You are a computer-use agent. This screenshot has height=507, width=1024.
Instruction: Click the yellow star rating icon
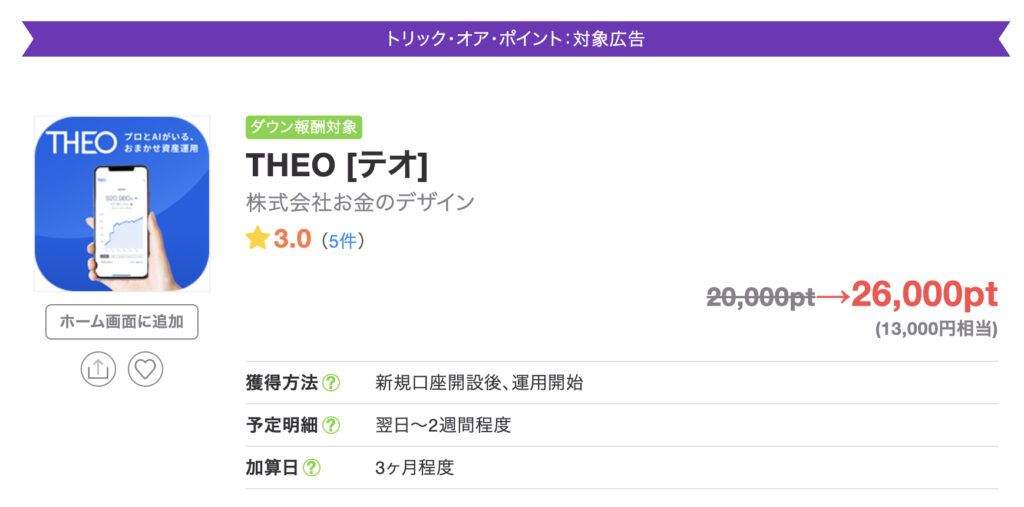(258, 238)
